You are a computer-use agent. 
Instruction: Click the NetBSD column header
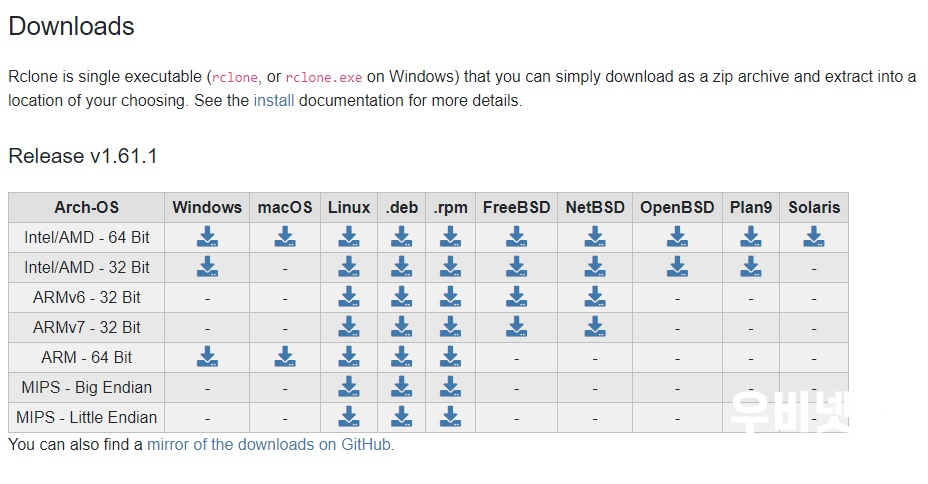595,207
